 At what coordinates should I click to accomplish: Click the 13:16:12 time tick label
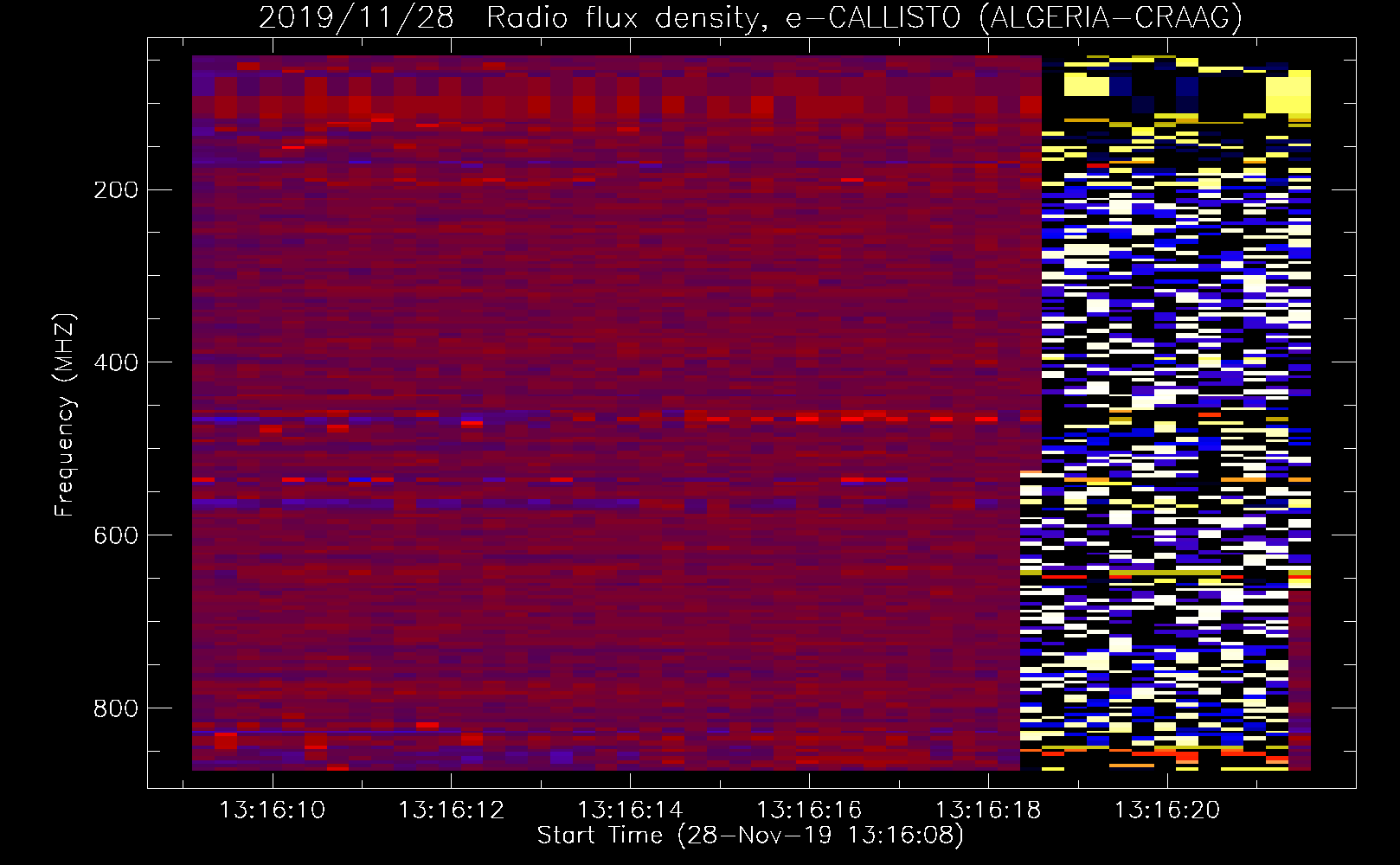click(x=451, y=811)
